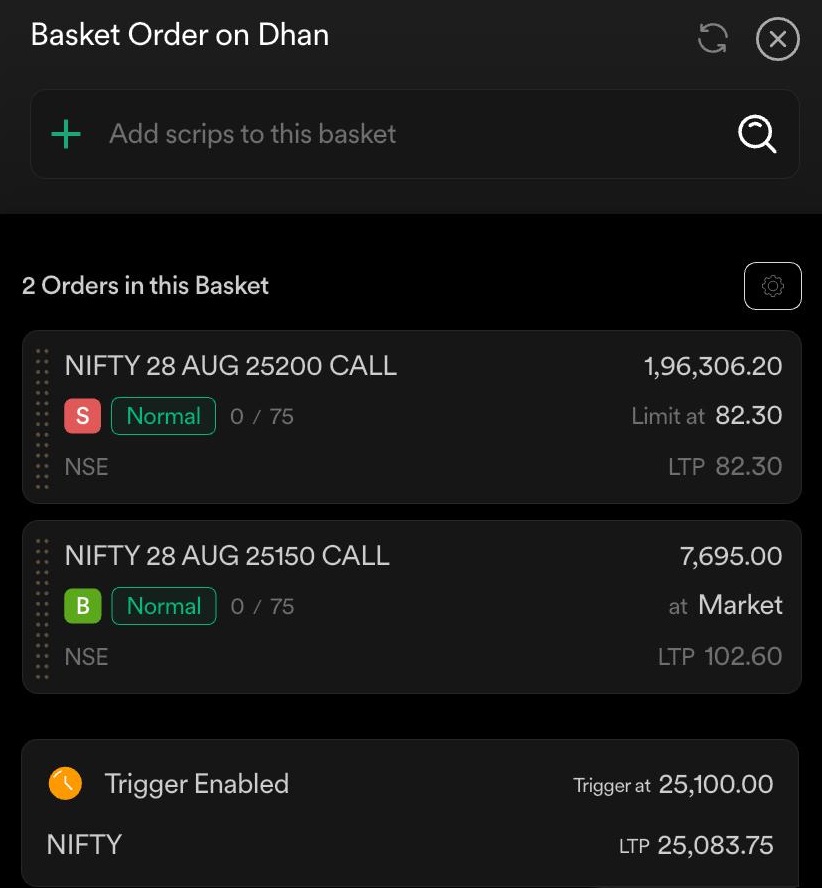Grab drag handle of 25150 CALL order

click(x=42, y=607)
